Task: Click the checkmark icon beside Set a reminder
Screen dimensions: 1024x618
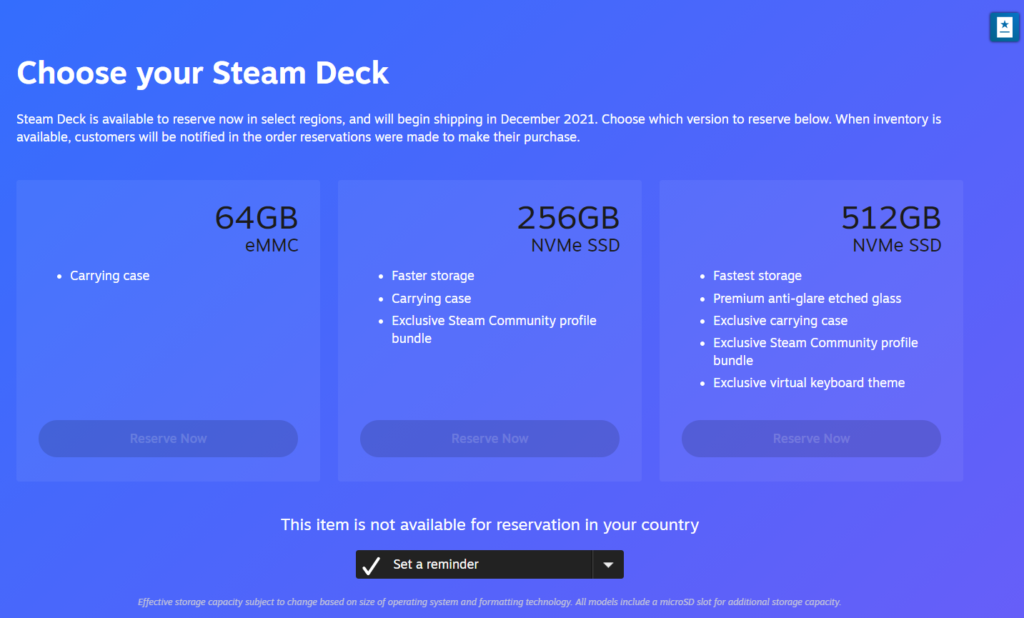Action: pyautogui.click(x=372, y=565)
